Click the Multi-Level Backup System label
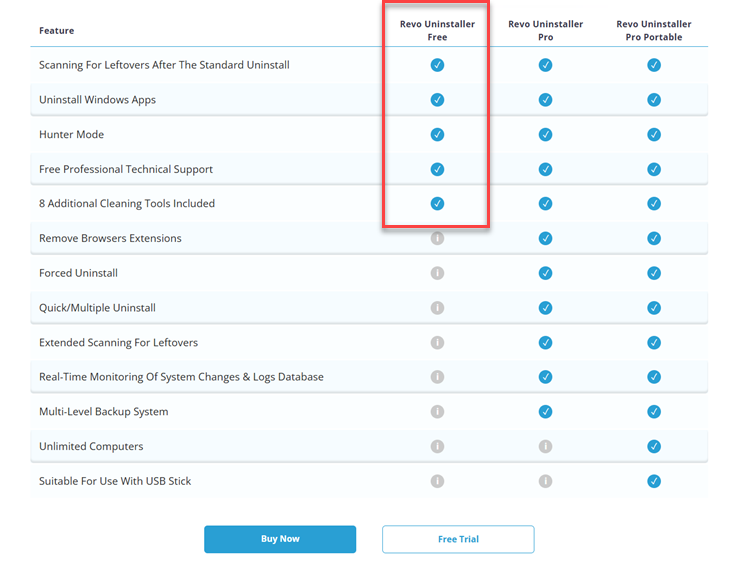Image resolution: width=750 pixels, height=569 pixels. (x=103, y=411)
